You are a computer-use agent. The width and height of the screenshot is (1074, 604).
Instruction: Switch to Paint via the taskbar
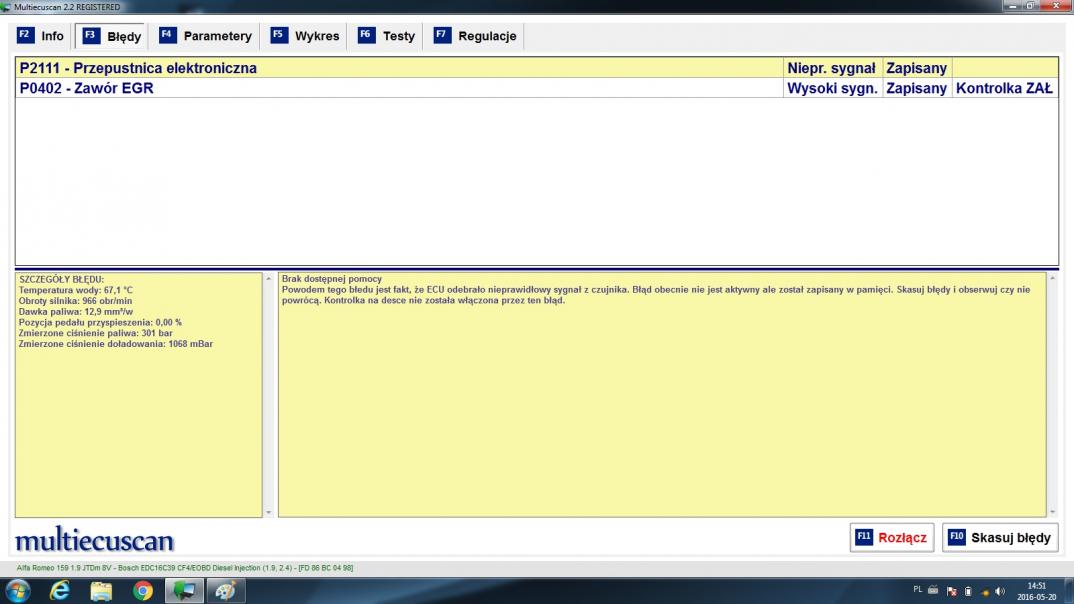[226, 590]
